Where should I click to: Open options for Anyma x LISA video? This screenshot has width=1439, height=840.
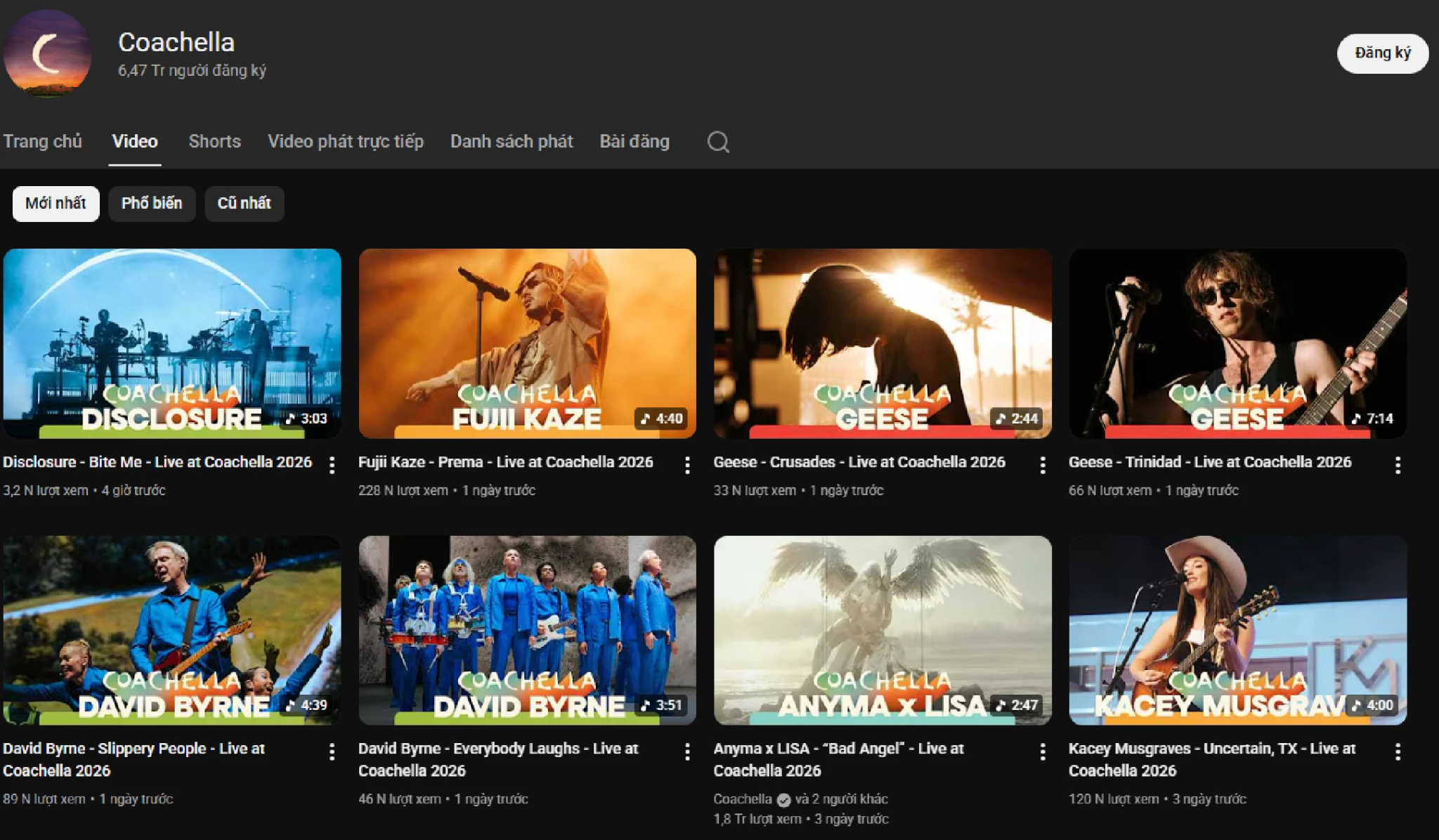[x=1043, y=752]
